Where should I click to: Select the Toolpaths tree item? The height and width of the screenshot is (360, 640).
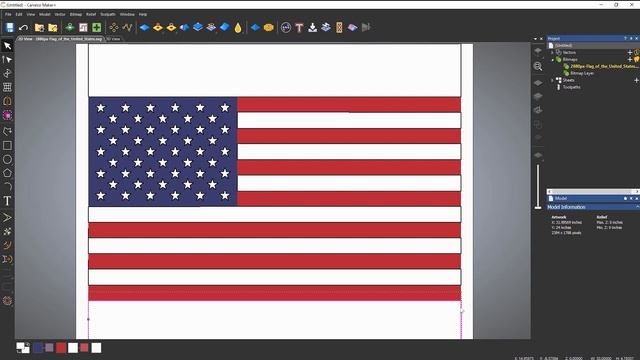(x=571, y=87)
